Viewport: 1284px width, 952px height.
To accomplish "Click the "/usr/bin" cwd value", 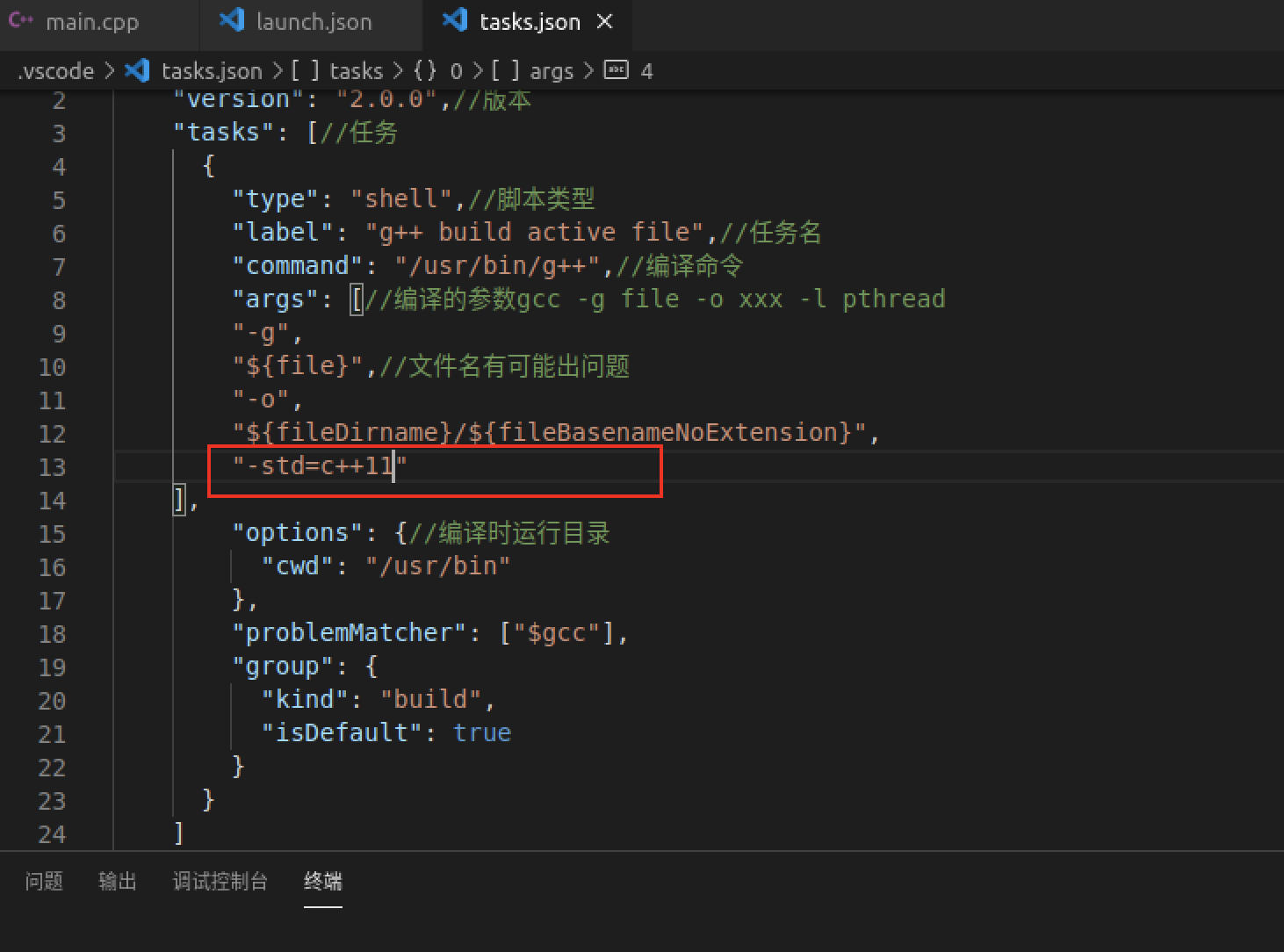I will [x=437, y=566].
